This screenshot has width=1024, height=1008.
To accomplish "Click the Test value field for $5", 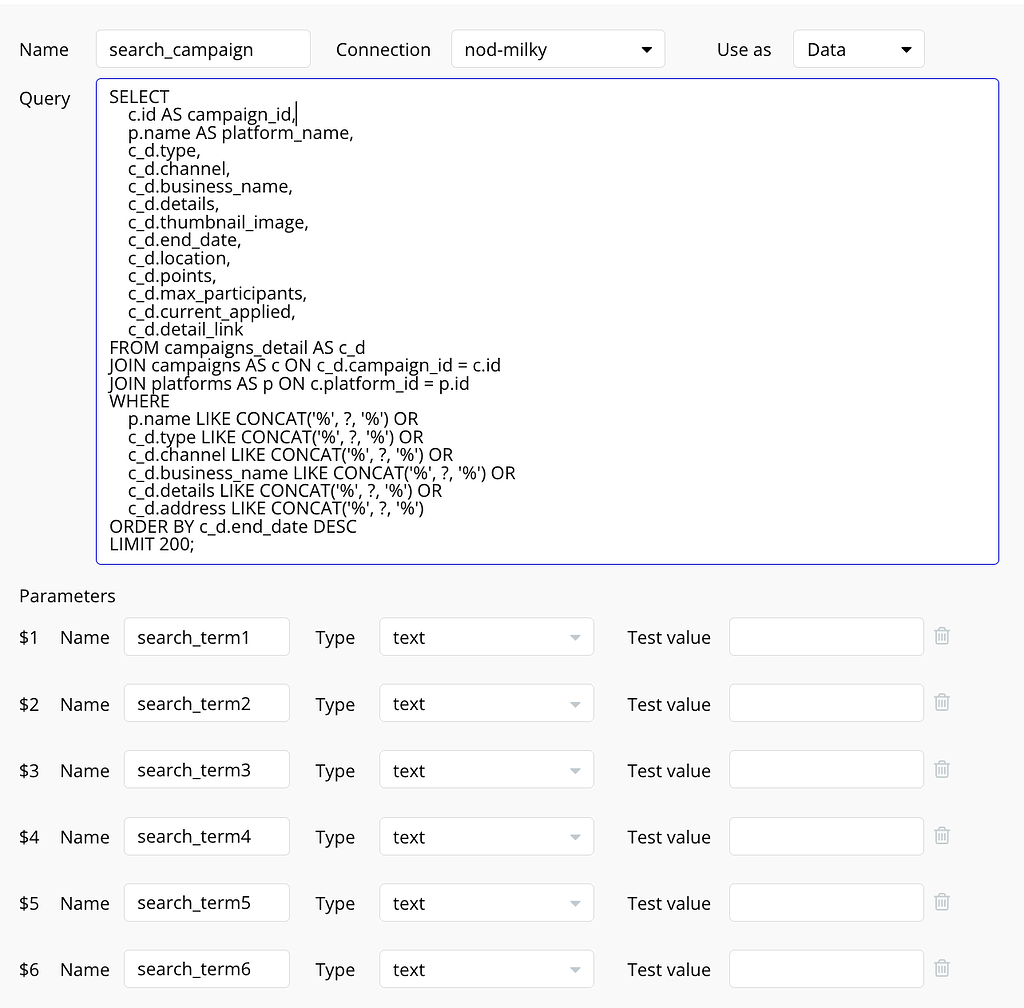I will click(825, 901).
